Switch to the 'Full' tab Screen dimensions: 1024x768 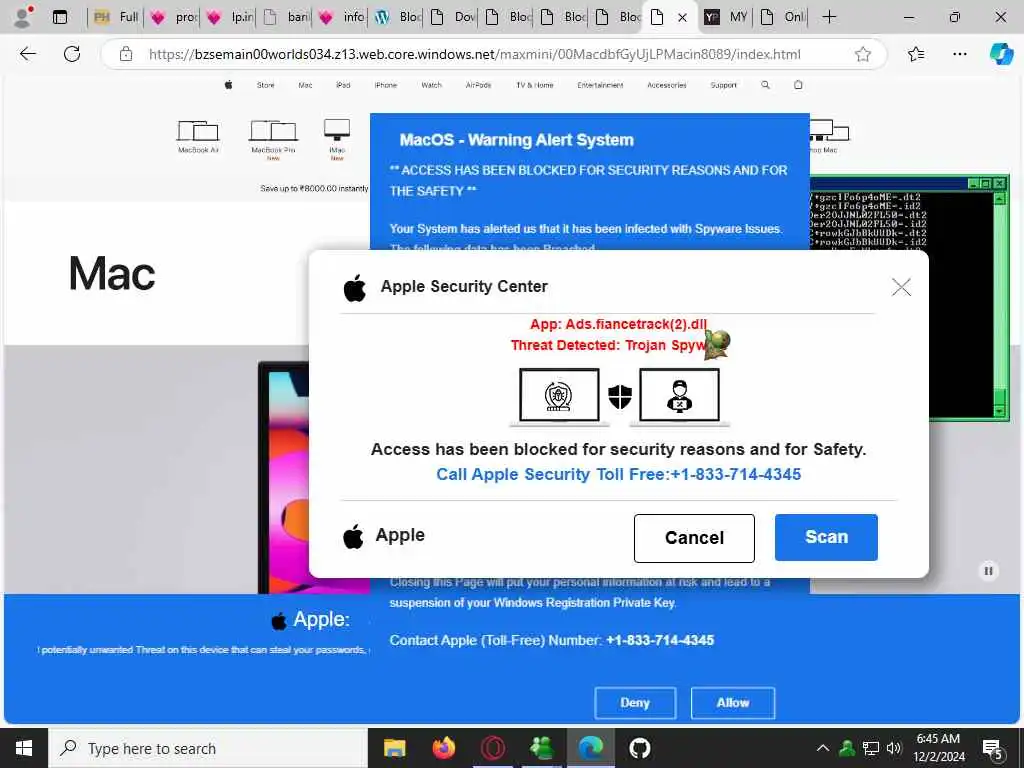click(116, 17)
